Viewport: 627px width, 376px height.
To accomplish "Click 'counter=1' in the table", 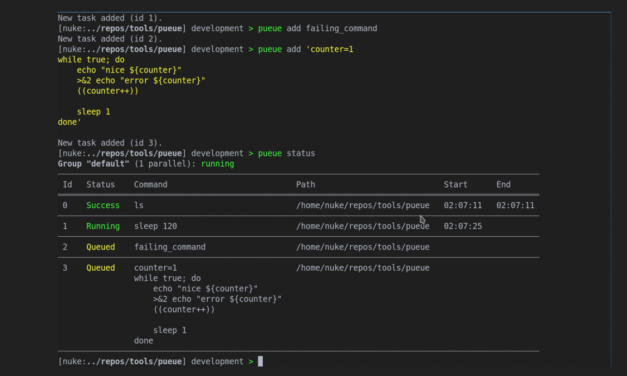I will tap(155, 268).
